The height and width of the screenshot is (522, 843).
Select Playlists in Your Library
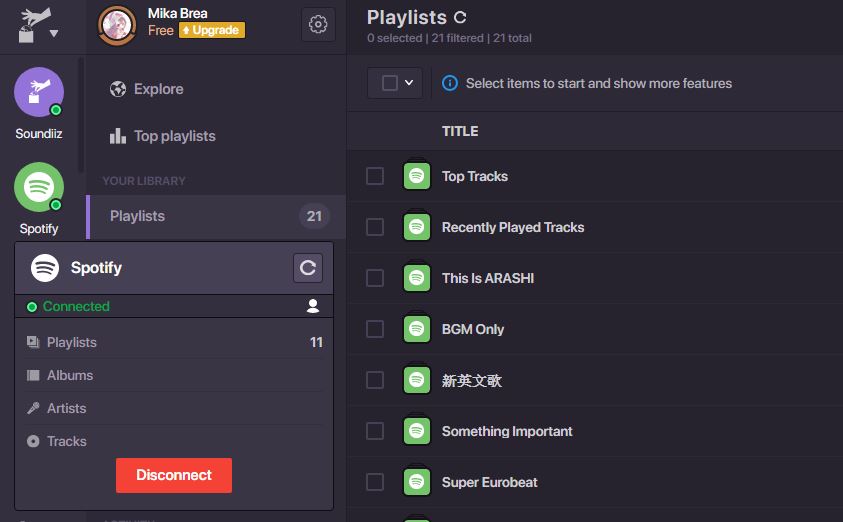[216, 216]
